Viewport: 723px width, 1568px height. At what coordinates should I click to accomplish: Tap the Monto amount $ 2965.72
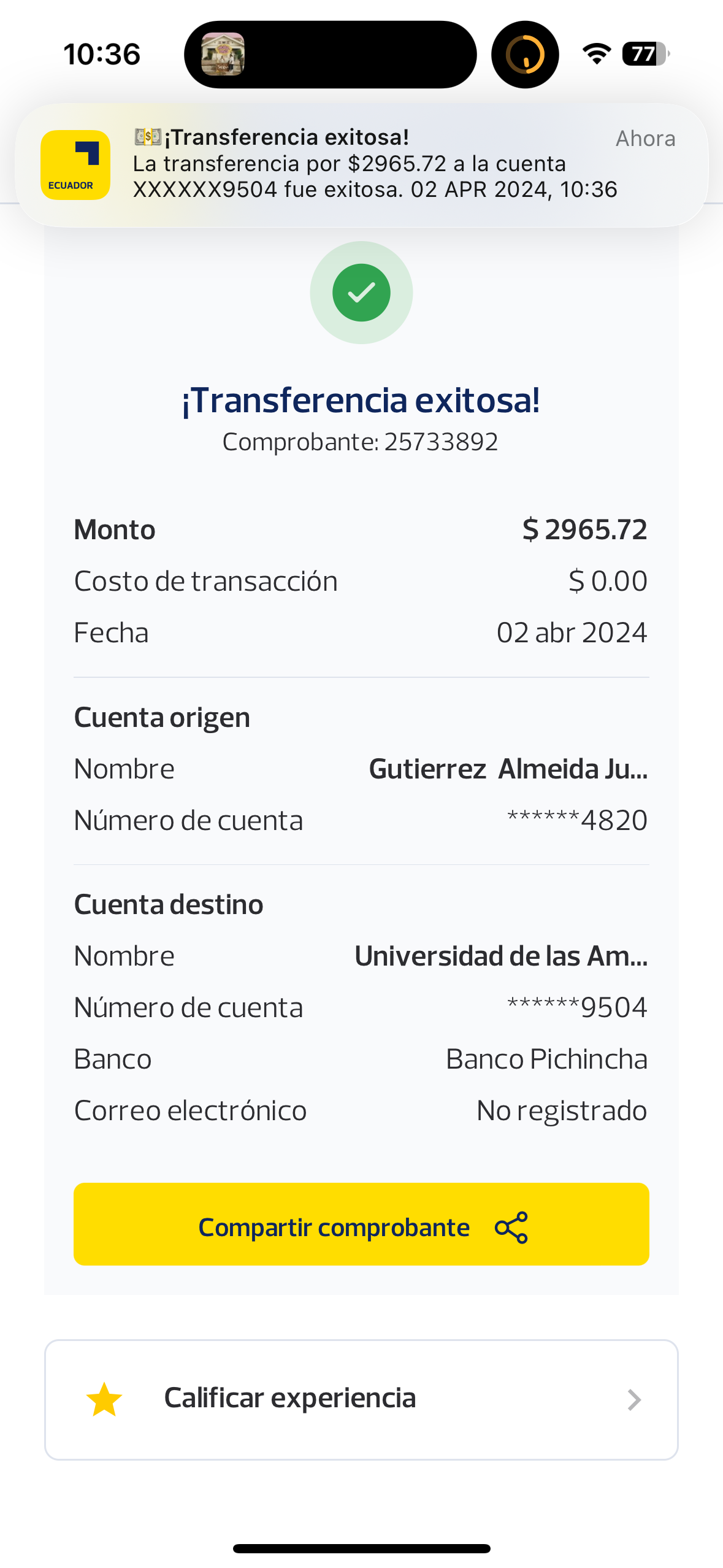[584, 529]
